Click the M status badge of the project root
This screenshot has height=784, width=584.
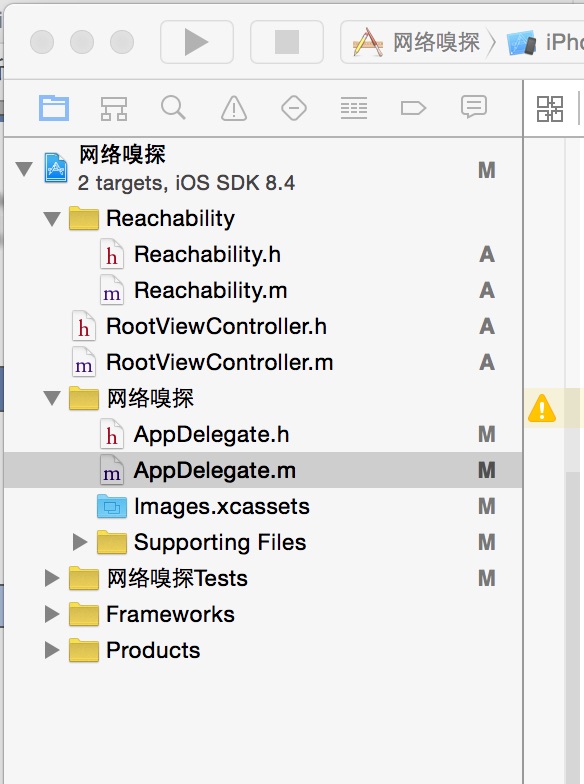[x=486, y=170]
